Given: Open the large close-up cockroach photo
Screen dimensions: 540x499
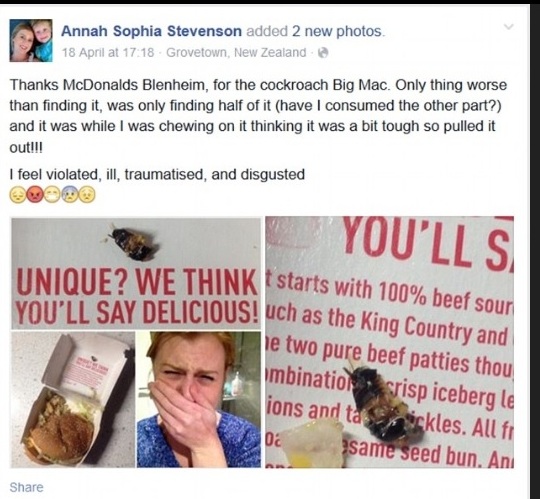Looking at the screenshot, I should pyautogui.click(x=390, y=342).
